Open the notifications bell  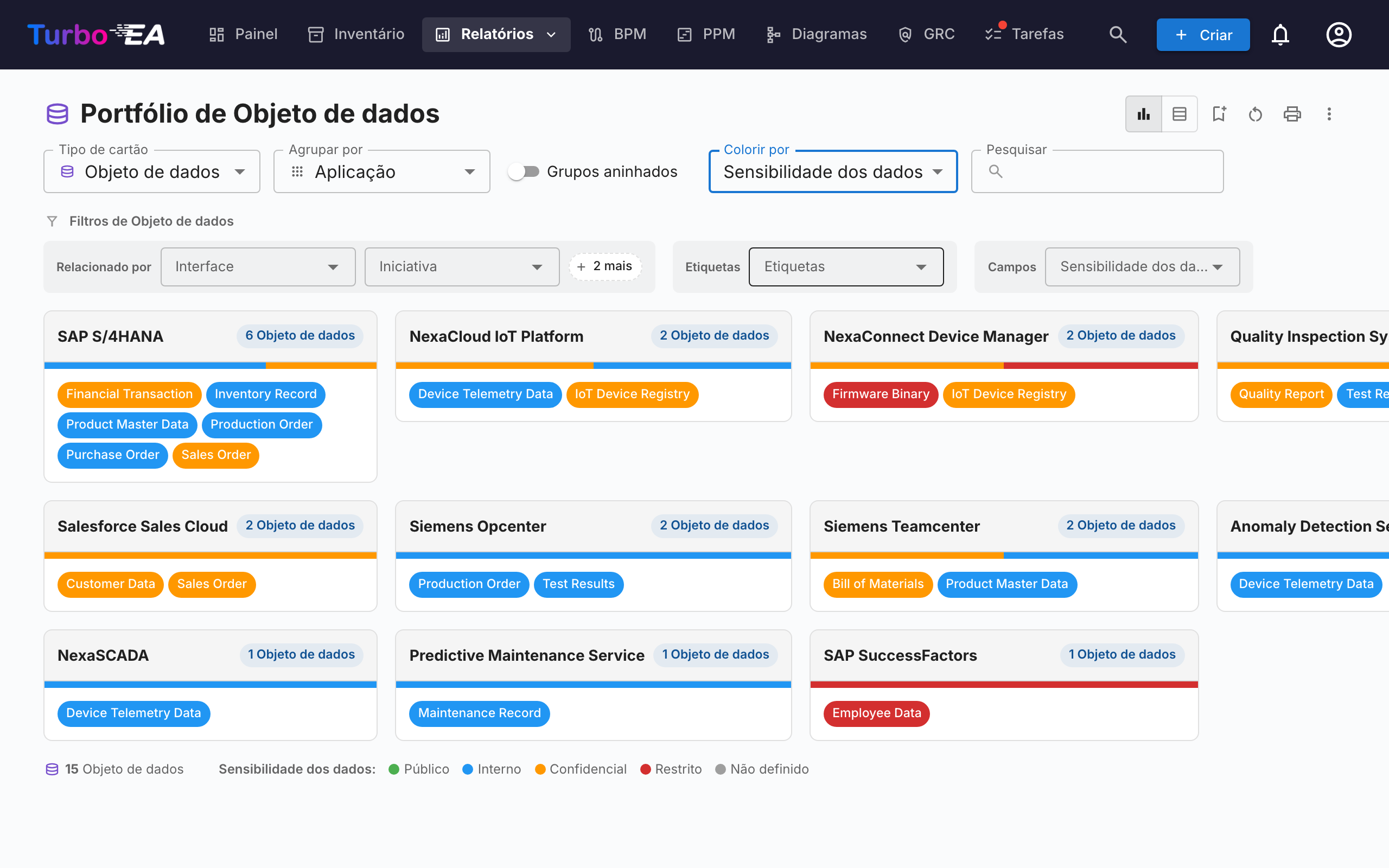click(x=1280, y=34)
